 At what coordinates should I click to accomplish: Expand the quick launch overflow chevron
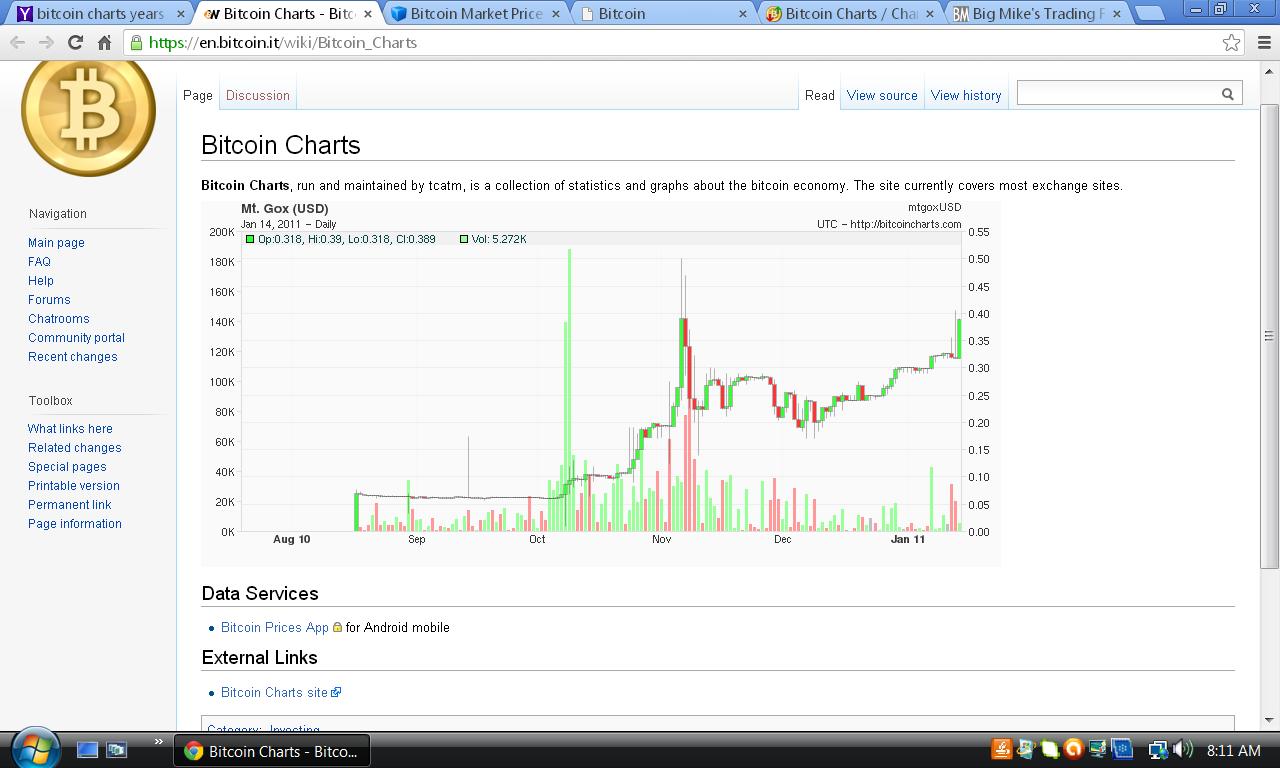pyautogui.click(x=157, y=742)
